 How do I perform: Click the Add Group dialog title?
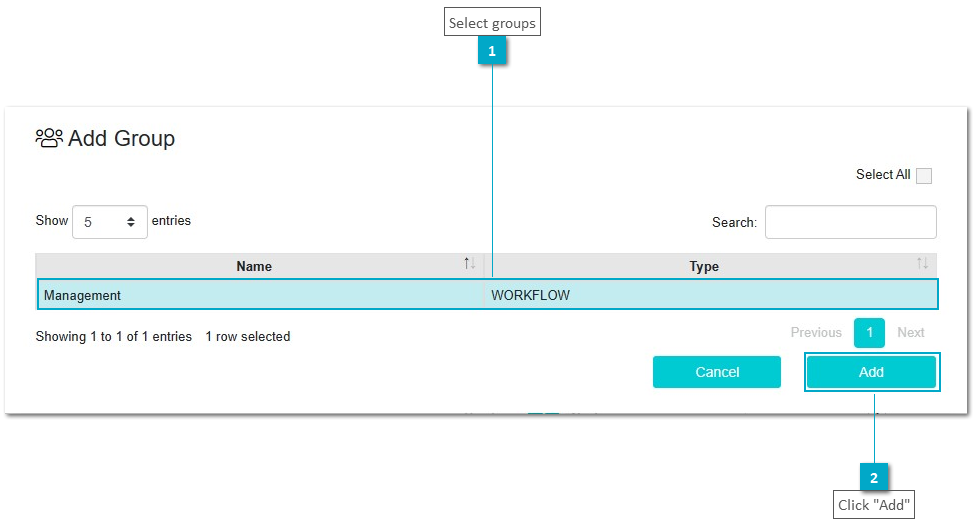point(121,138)
